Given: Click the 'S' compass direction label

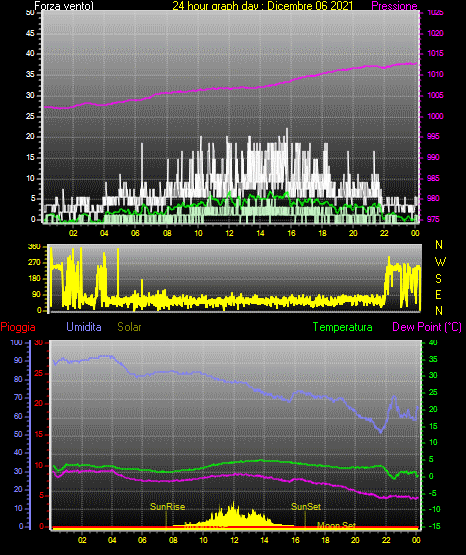Looking at the screenshot, I should 438,279.
